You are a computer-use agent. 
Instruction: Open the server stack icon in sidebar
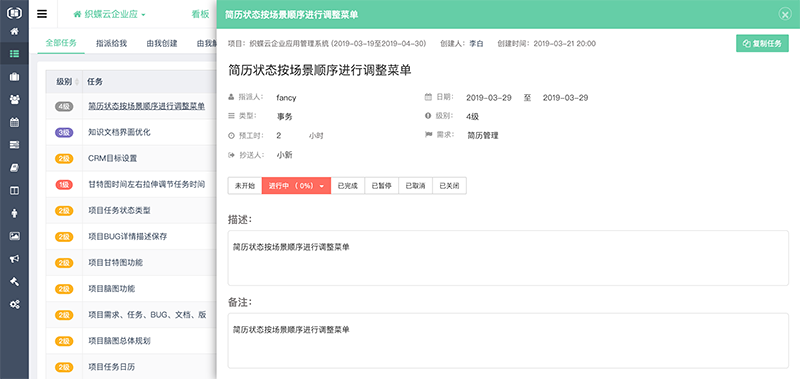tap(14, 145)
